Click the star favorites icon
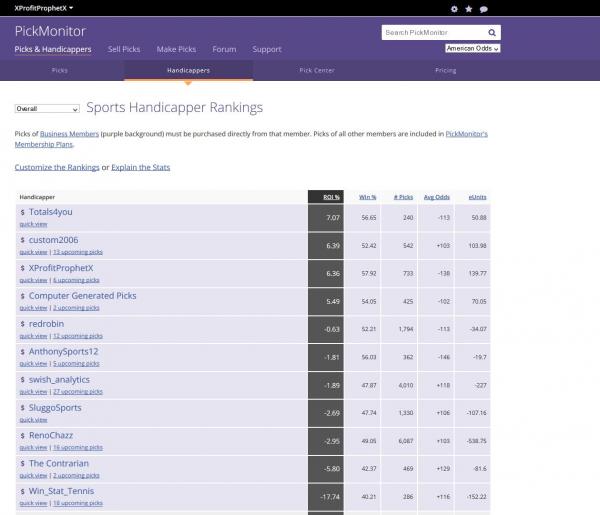600x515 pixels. point(469,8)
